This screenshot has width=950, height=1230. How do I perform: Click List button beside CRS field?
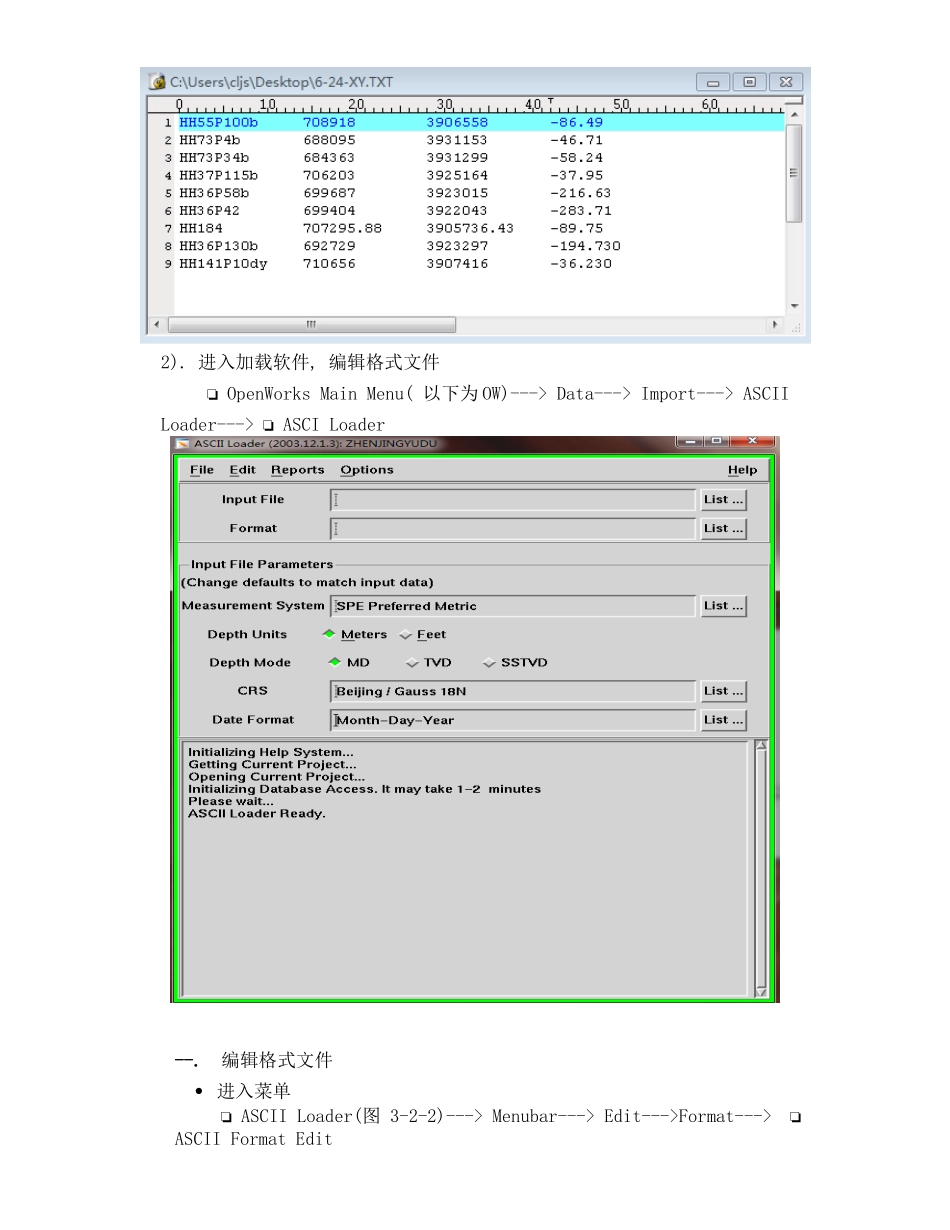[x=723, y=691]
